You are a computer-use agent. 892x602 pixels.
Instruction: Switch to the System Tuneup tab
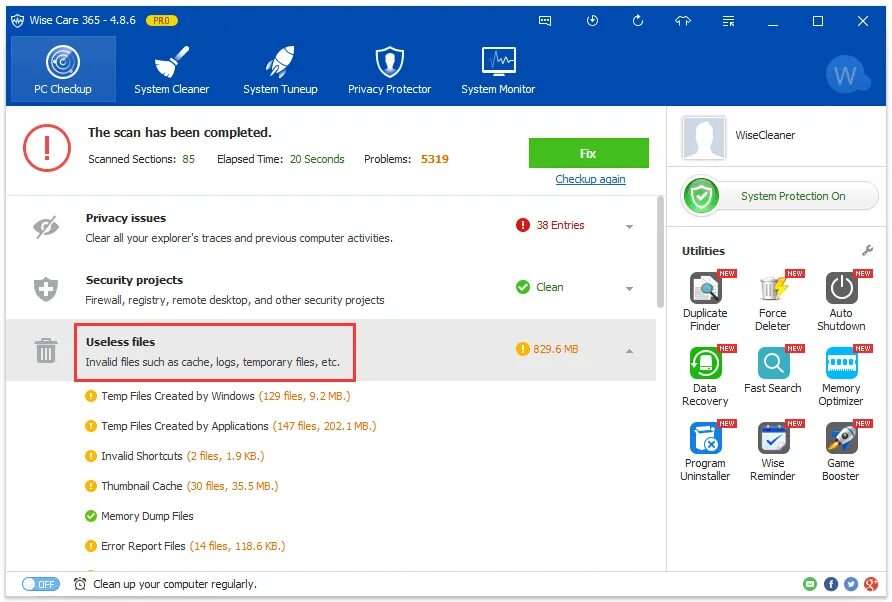tap(280, 69)
